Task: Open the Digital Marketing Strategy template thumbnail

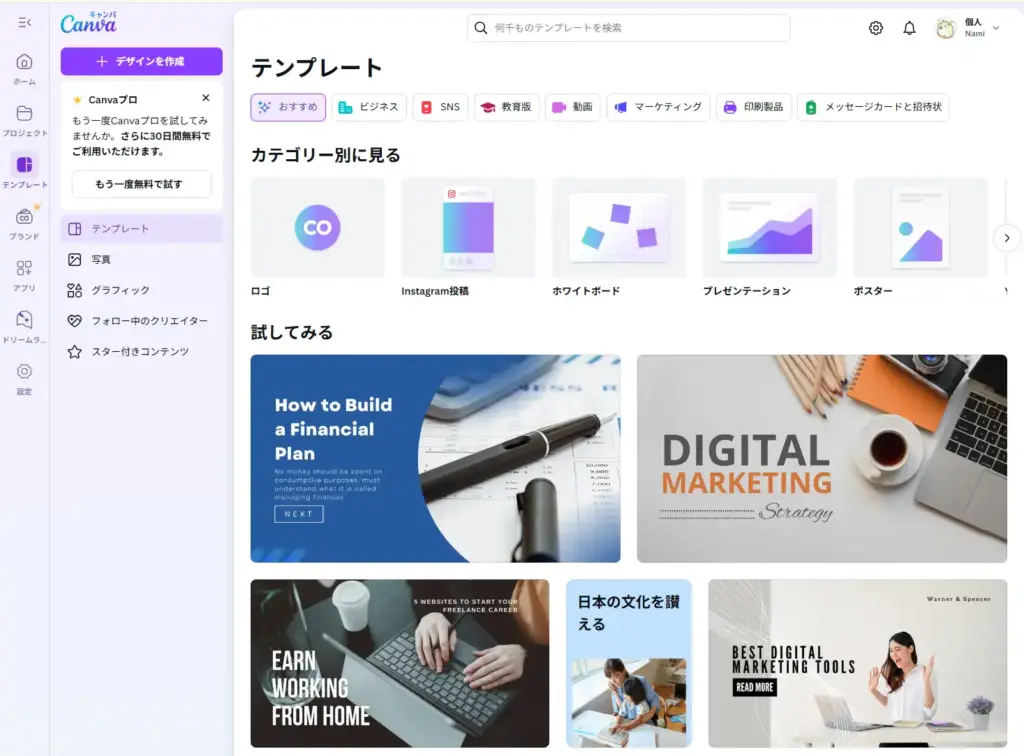Action: pos(821,458)
